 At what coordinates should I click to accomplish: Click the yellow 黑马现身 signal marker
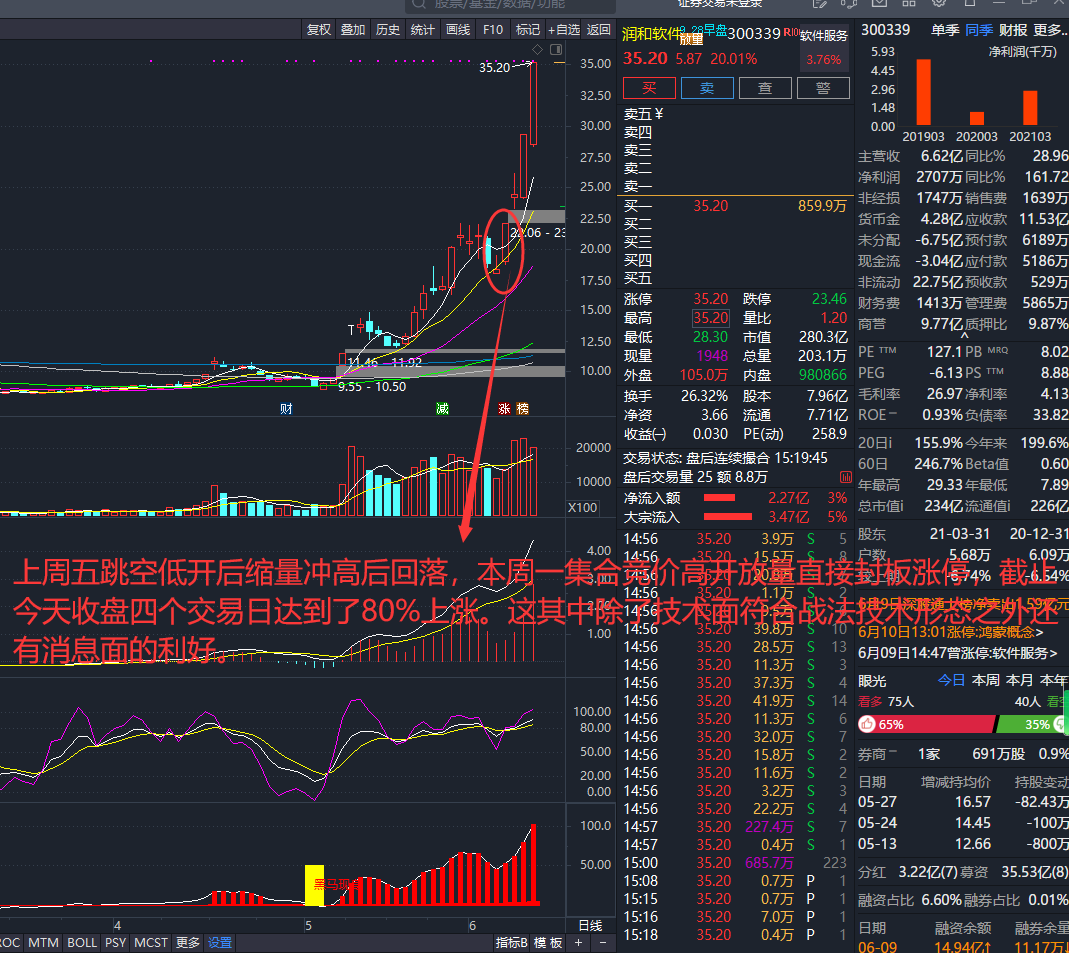[314, 885]
